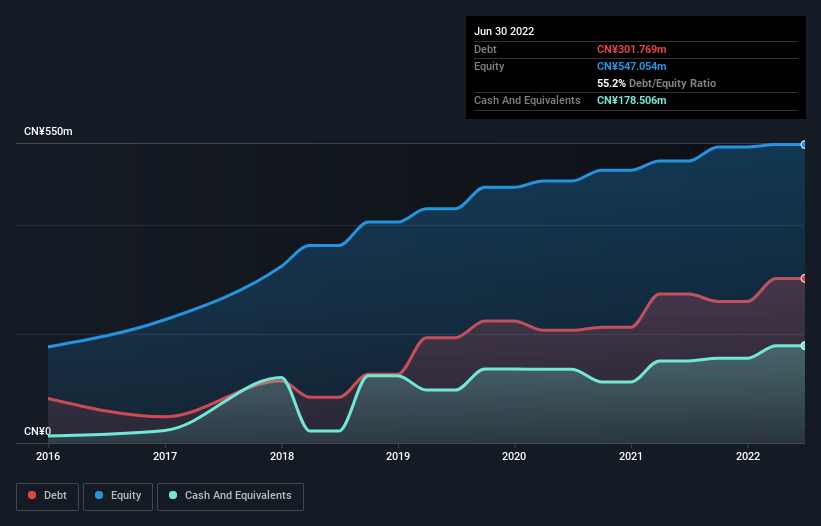Click the teal Cash legend dot

pos(173,495)
